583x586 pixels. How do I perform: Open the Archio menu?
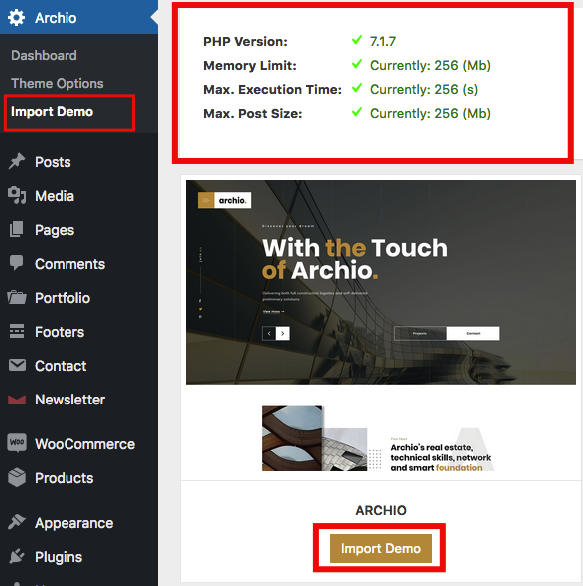coord(79,17)
